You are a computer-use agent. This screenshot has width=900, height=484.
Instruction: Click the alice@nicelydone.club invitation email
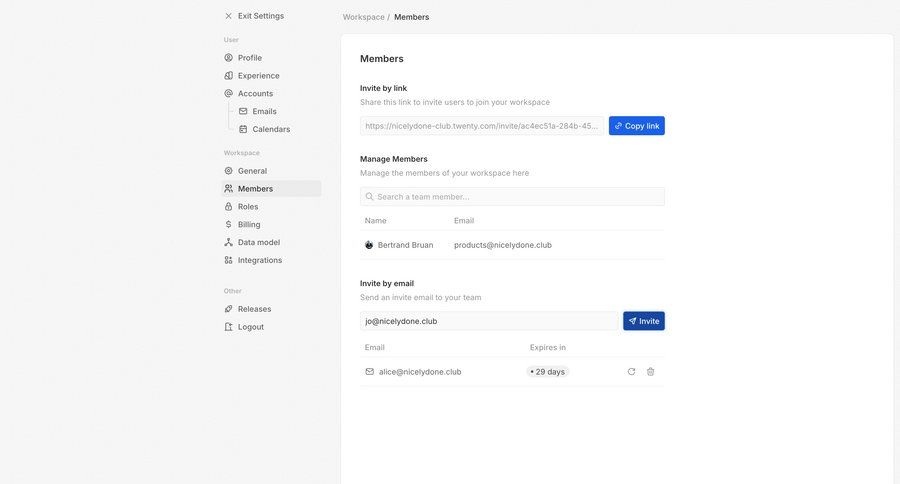420,371
